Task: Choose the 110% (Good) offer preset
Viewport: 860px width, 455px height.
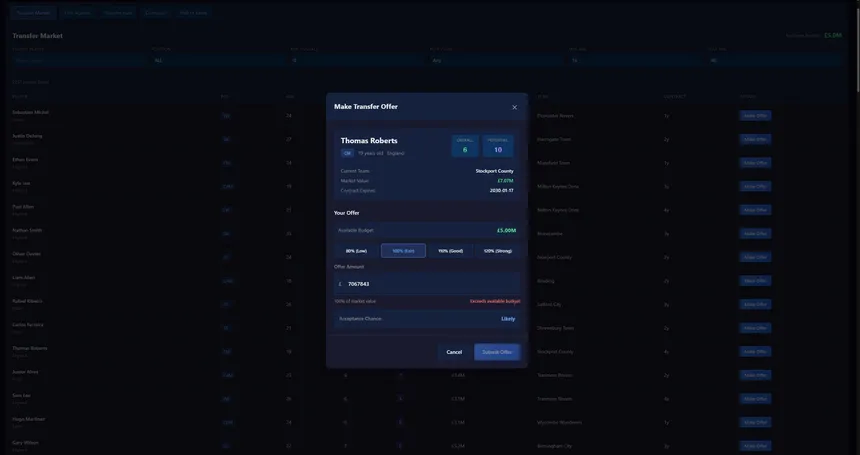Action: pos(450,251)
